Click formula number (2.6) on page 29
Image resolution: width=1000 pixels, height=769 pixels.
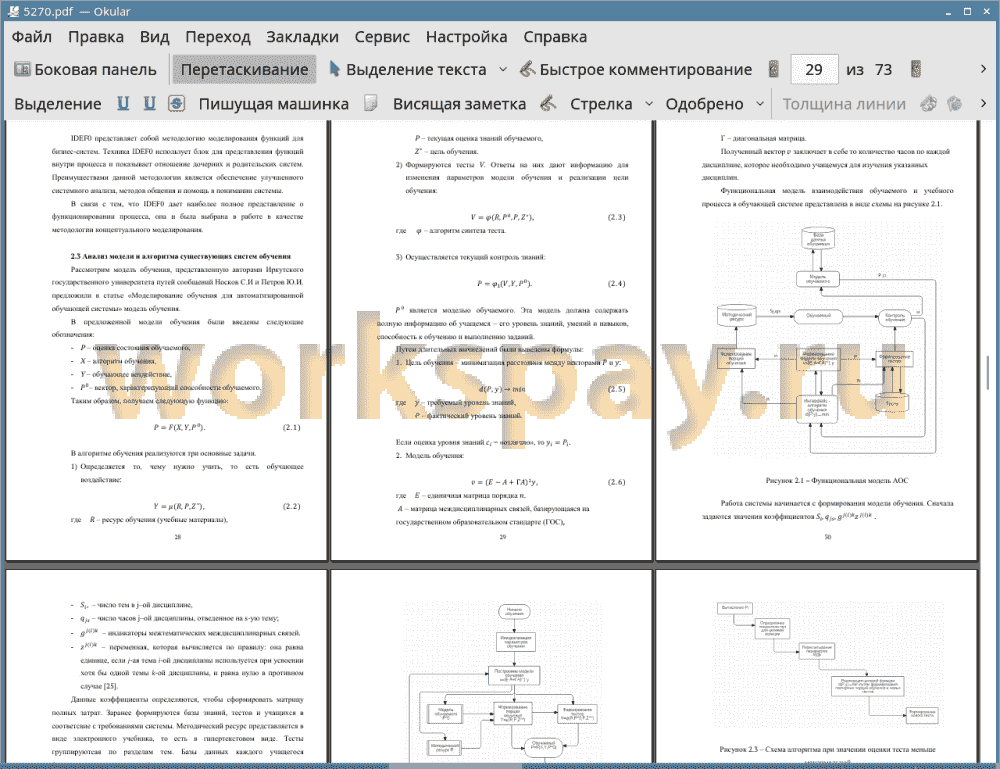pyautogui.click(x=617, y=482)
